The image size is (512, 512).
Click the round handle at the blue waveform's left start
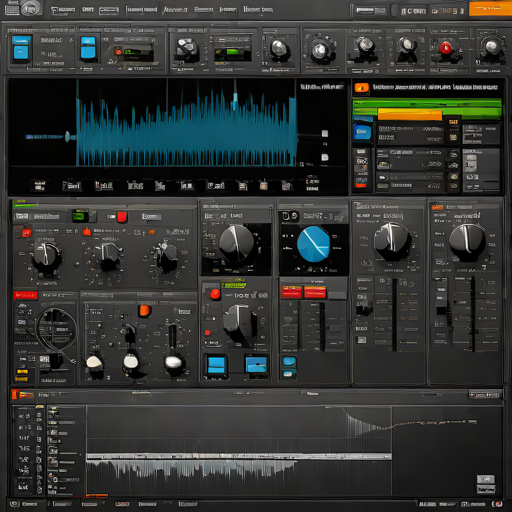click(68, 136)
